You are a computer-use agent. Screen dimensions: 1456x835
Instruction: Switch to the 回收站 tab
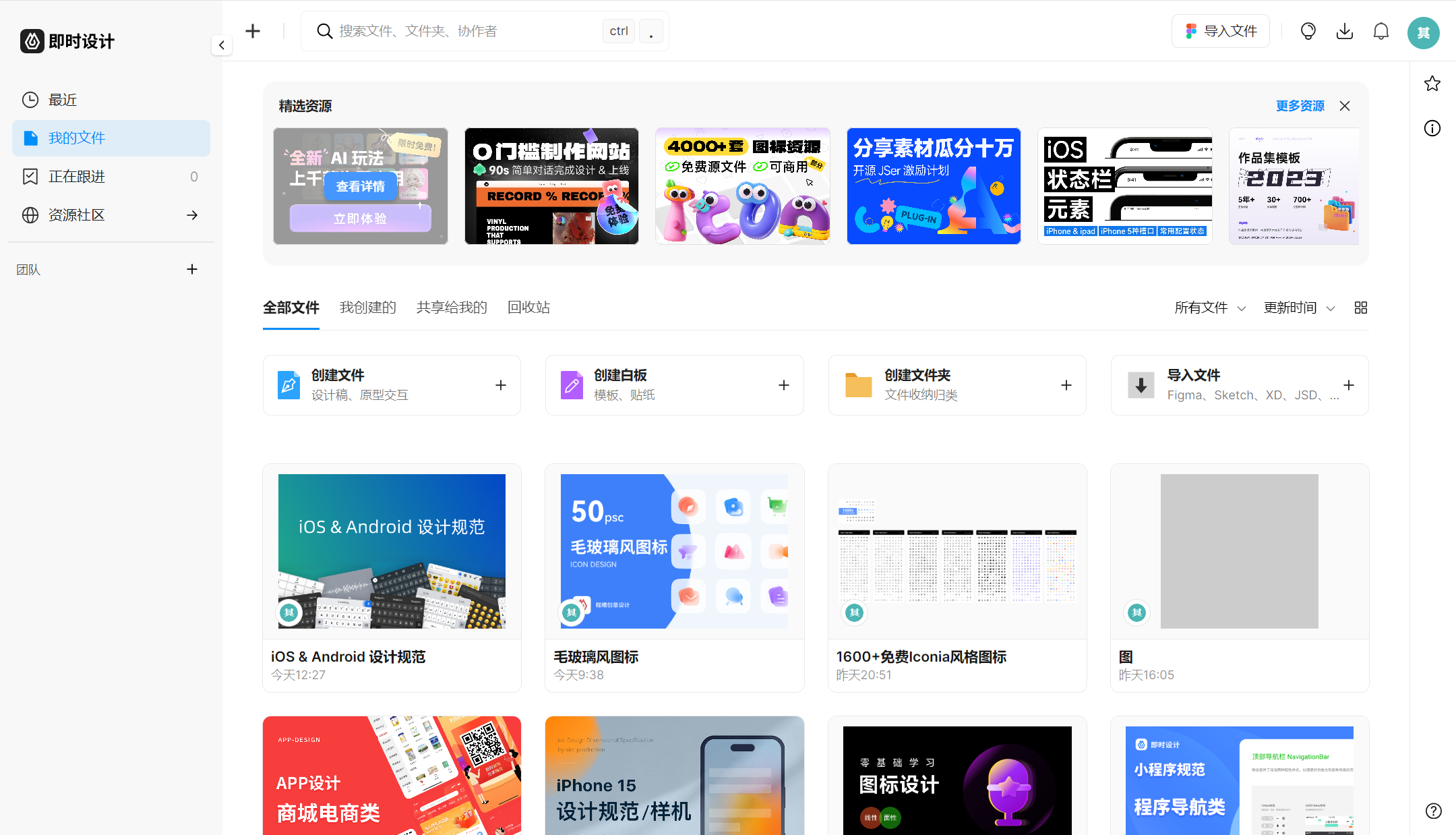coord(528,308)
